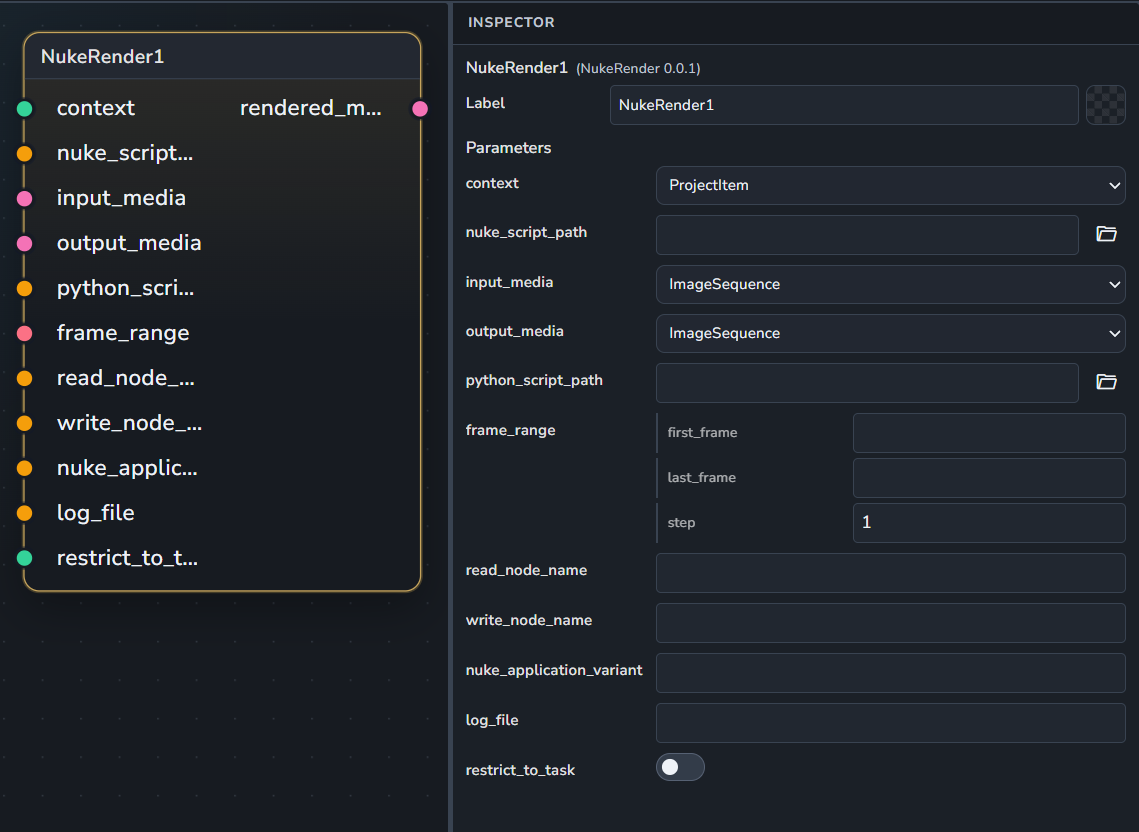Click the log_file input field
The height and width of the screenshot is (832, 1139).
pos(891,723)
